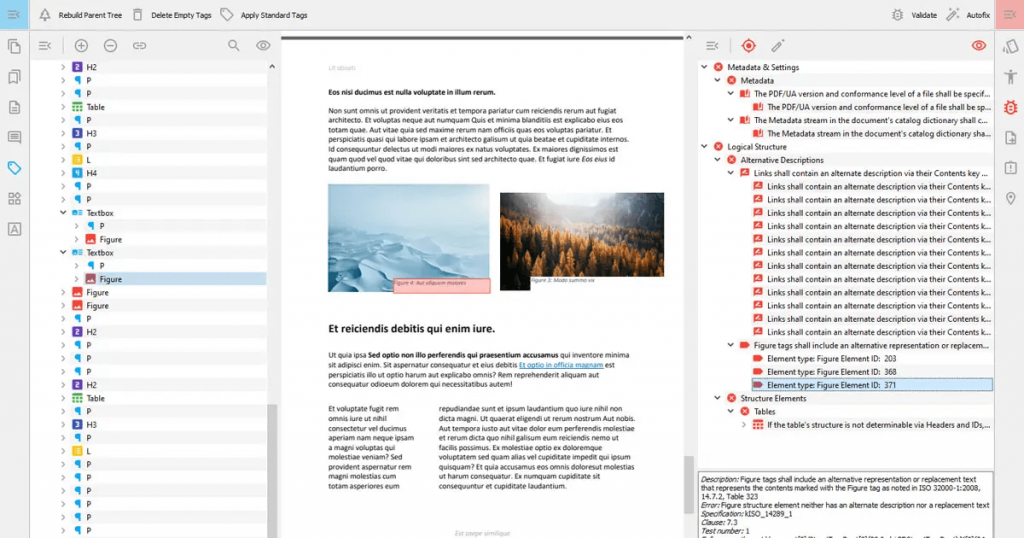Open the Tags tab in the left sidebar
This screenshot has width=1024, height=538.
click(x=14, y=168)
